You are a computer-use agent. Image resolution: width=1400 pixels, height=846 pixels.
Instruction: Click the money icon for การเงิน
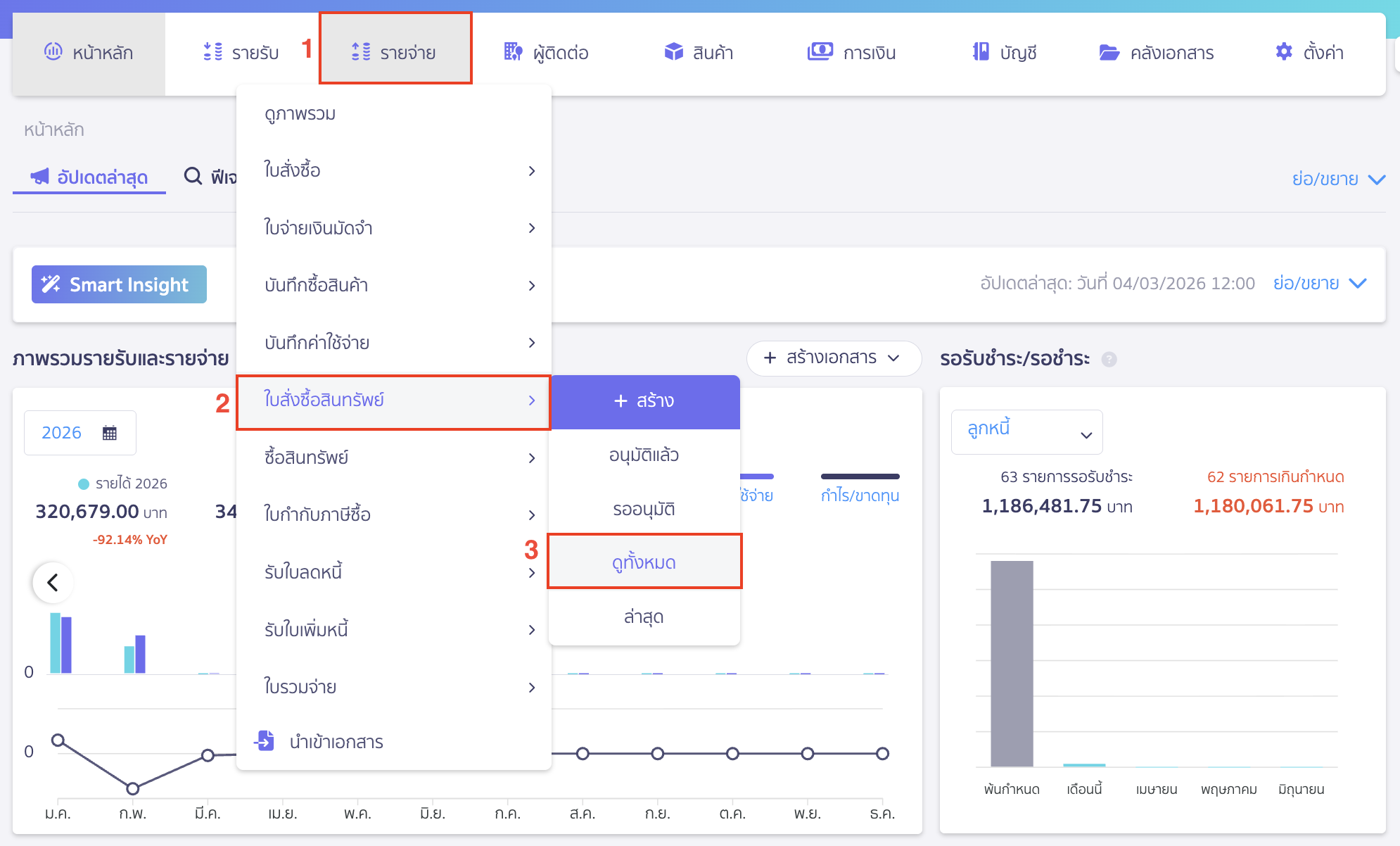pos(820,52)
